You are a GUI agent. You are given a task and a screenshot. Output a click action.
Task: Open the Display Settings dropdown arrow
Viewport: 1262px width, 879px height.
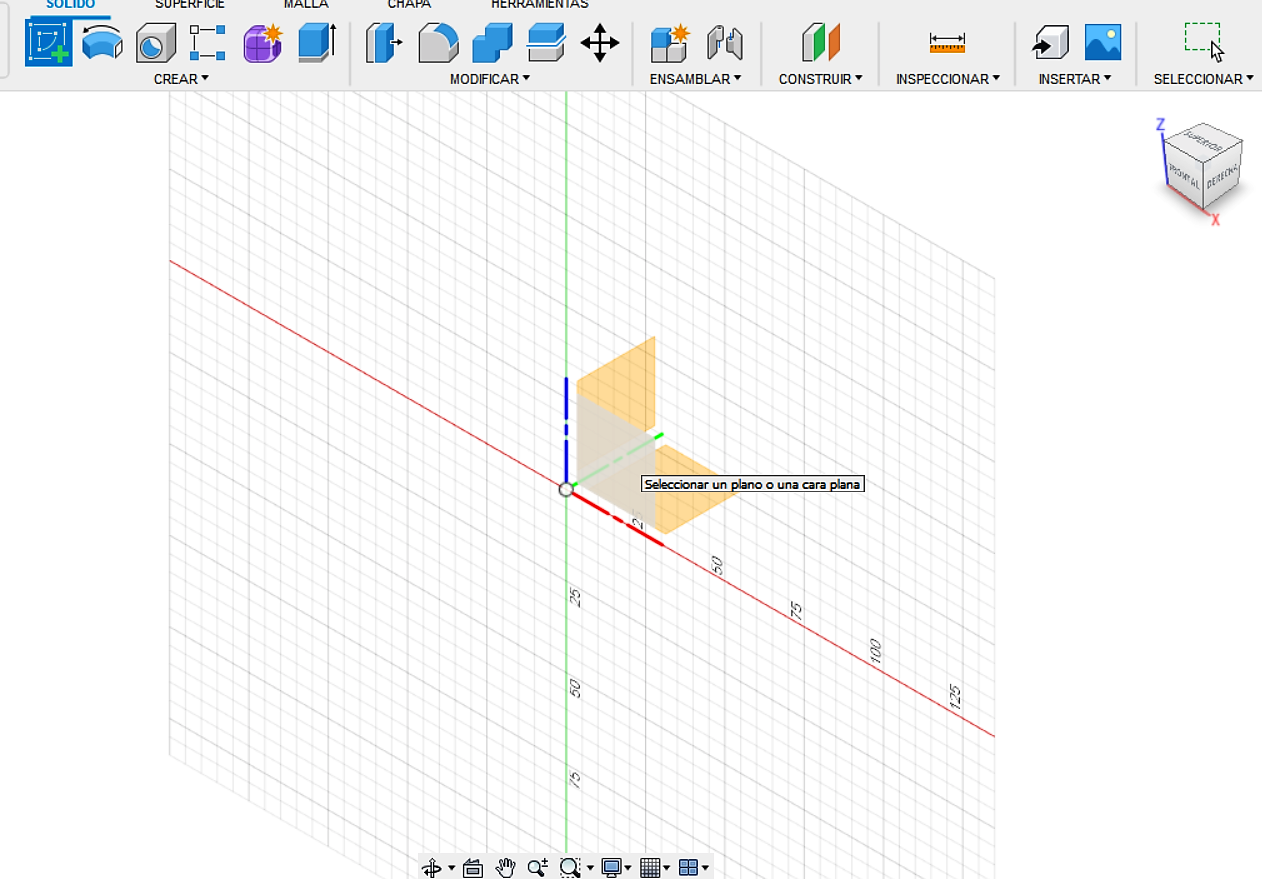(629, 869)
